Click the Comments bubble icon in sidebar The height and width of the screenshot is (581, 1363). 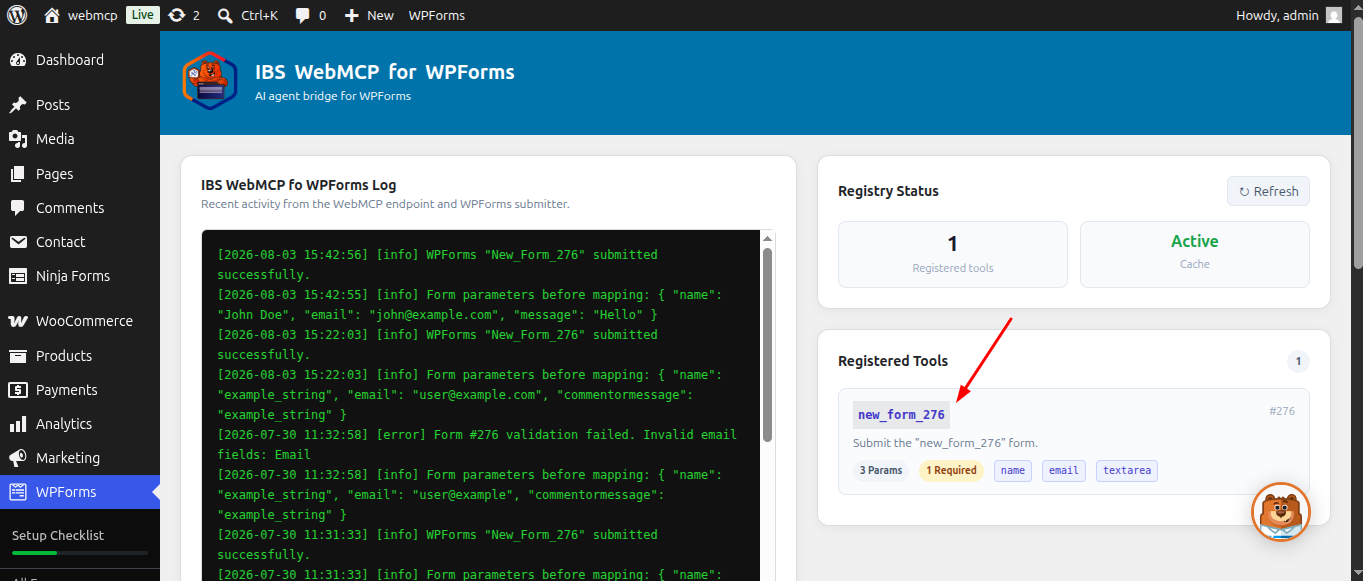18,208
